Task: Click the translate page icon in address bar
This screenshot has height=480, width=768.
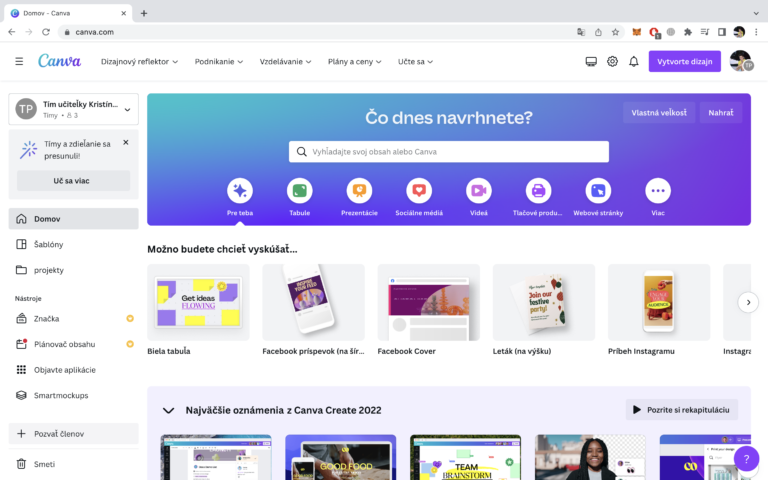Action: 581,32
